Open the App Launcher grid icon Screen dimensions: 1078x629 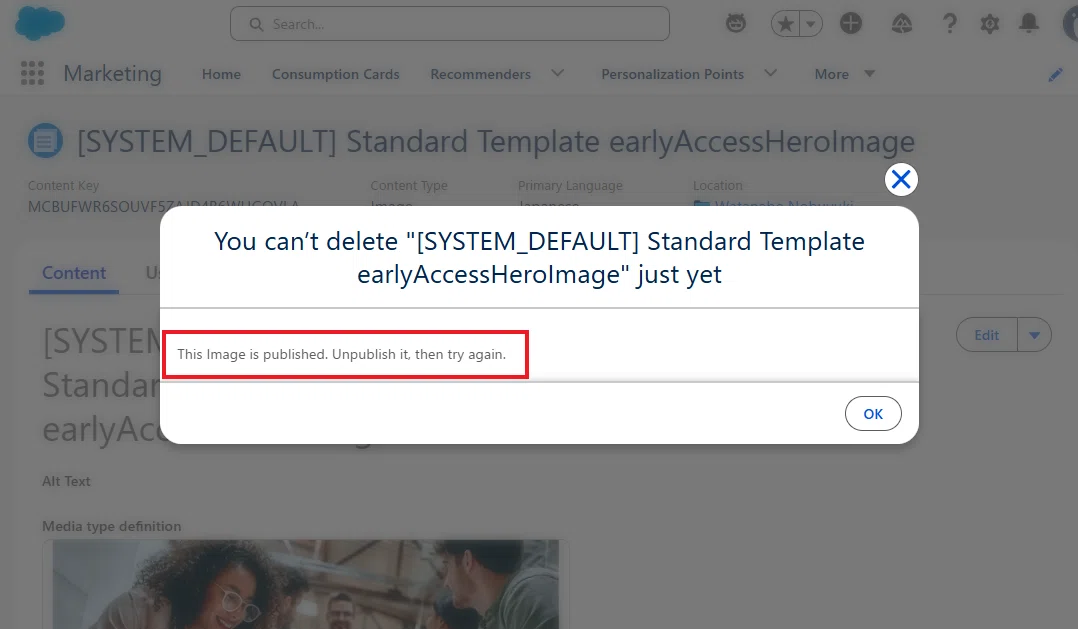(x=32, y=74)
